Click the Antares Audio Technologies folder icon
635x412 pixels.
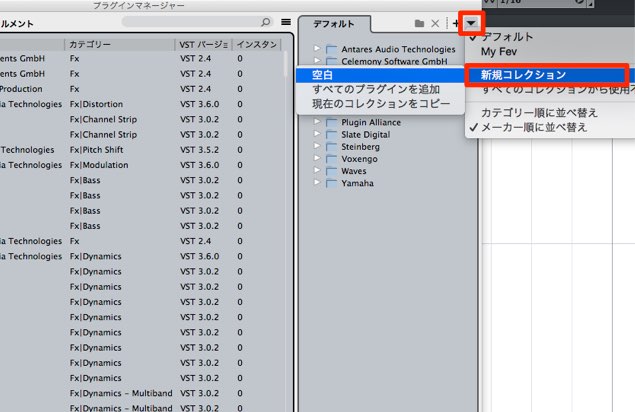point(332,49)
